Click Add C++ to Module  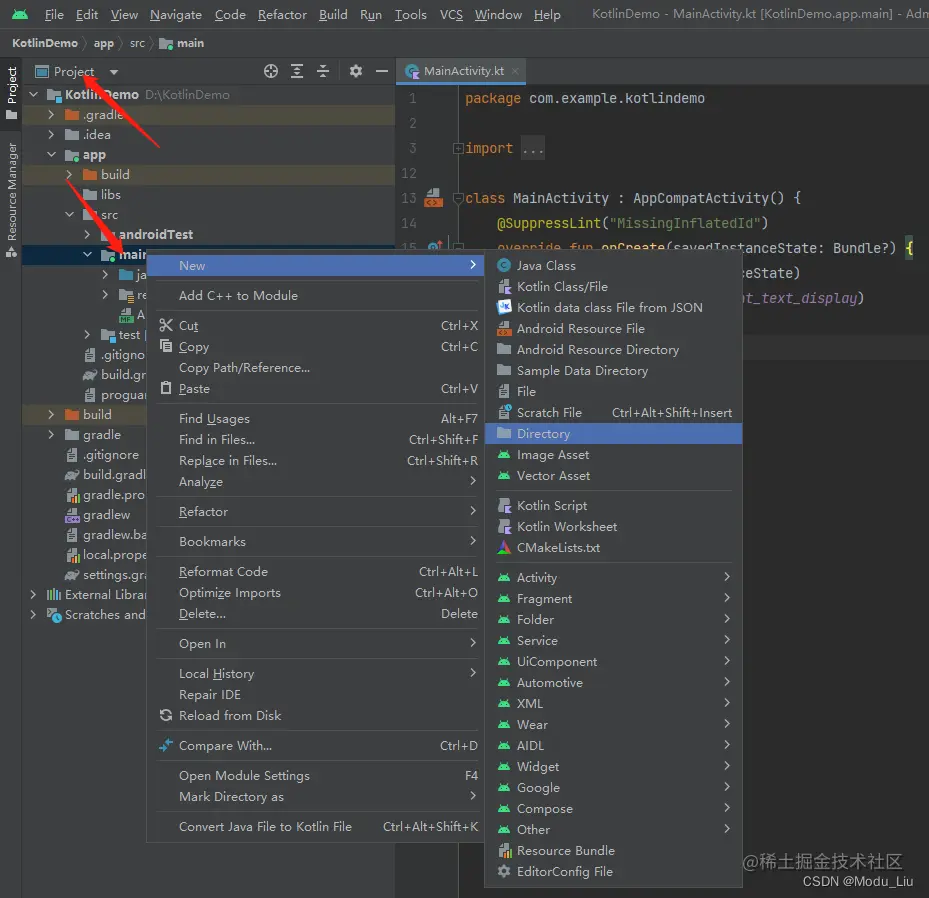316,296
